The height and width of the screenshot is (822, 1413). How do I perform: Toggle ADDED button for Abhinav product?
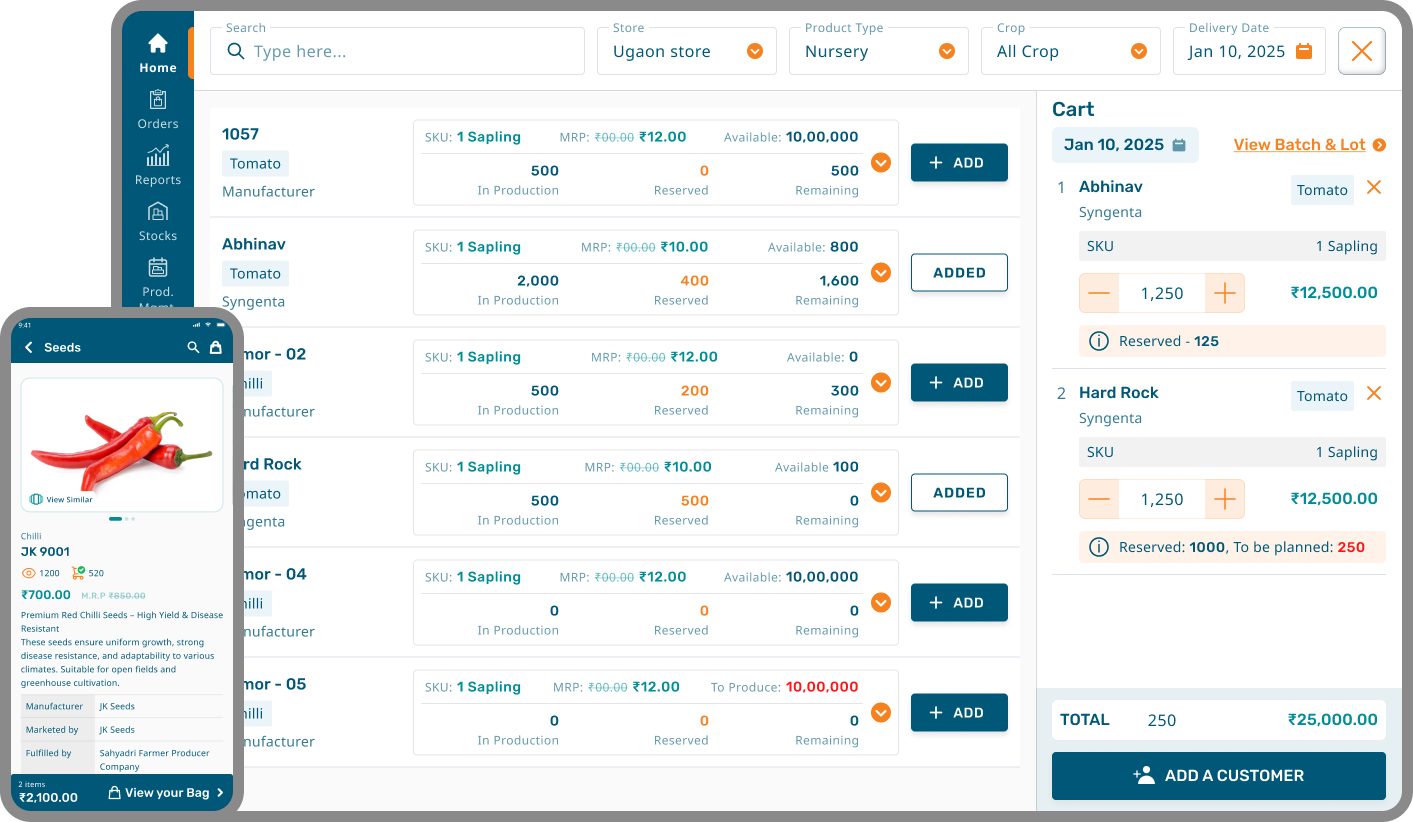point(958,272)
